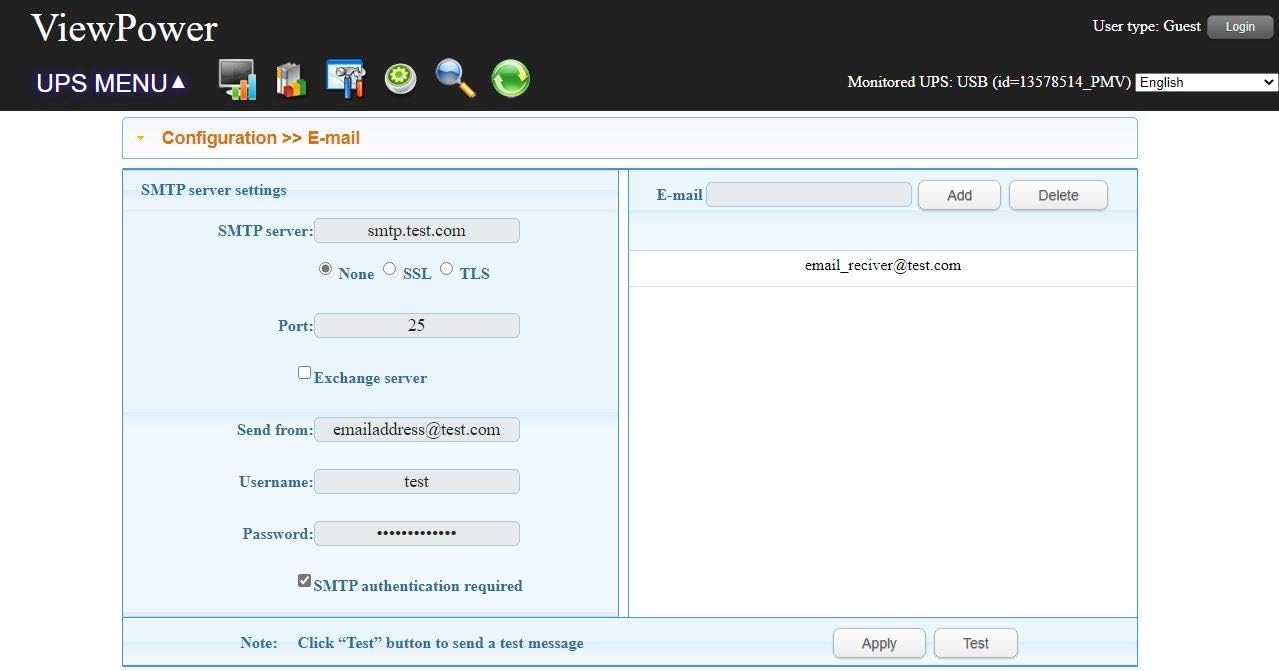Click the books and chart report icon
The width and height of the screenshot is (1279, 671).
[291, 80]
